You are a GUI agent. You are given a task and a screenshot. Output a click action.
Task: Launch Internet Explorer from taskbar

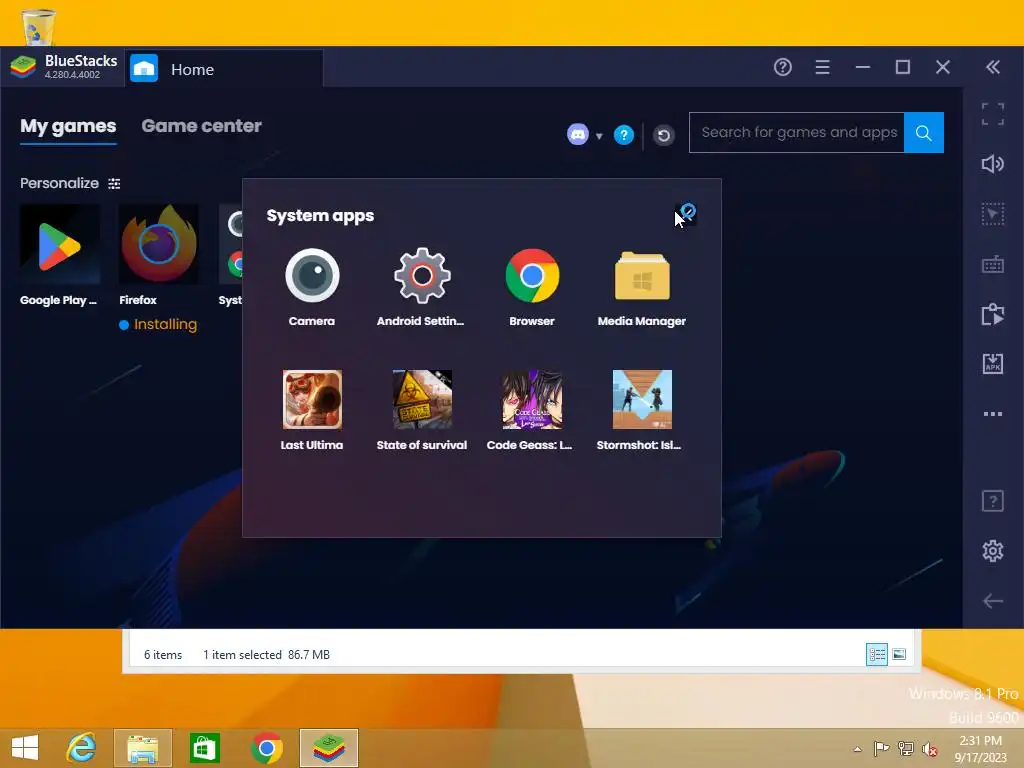pyautogui.click(x=82, y=748)
